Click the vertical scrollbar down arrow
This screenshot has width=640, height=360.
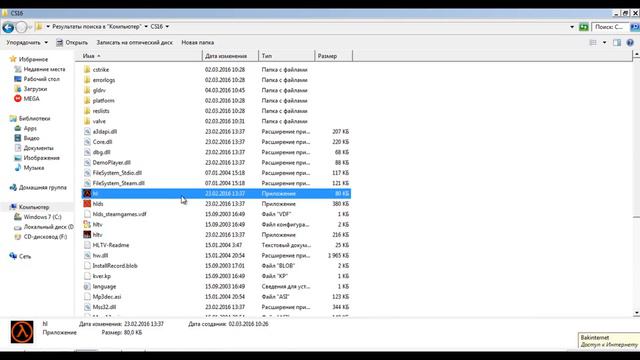click(x=636, y=313)
